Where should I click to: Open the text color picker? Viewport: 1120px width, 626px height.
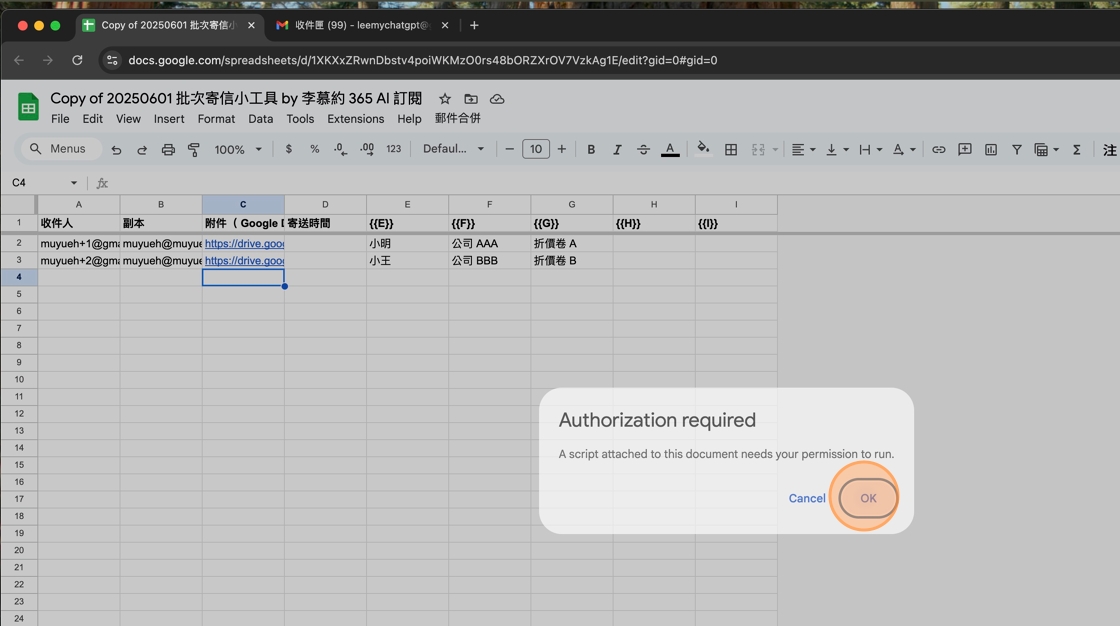[669, 149]
